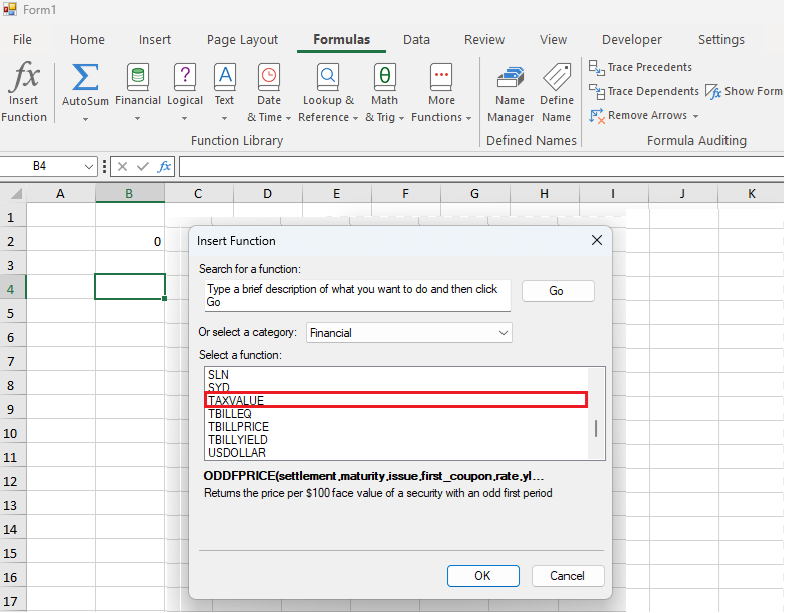This screenshot has height=613, width=791.
Task: Switch to the Review tab
Action: (484, 39)
